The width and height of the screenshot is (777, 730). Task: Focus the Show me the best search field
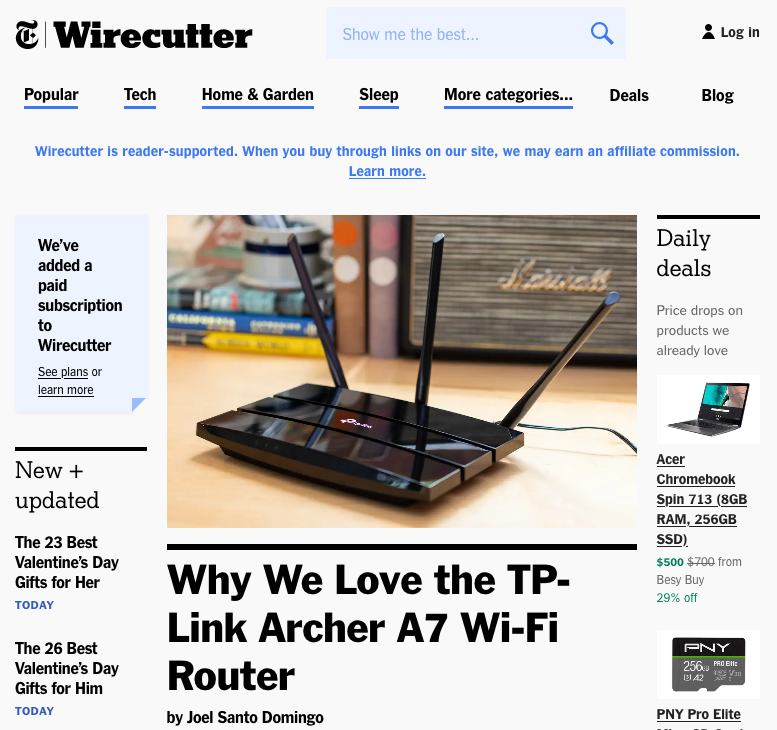(x=456, y=34)
